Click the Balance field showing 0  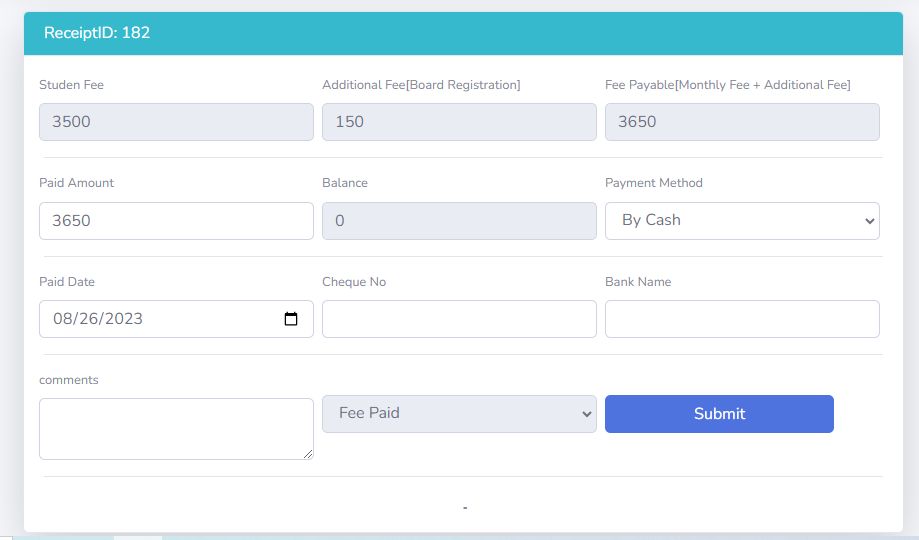coord(459,221)
